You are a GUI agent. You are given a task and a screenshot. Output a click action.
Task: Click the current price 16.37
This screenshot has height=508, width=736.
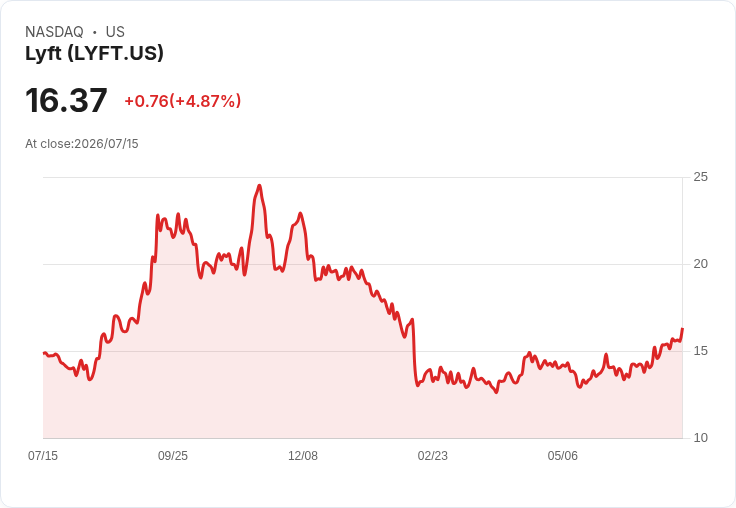click(x=66, y=100)
